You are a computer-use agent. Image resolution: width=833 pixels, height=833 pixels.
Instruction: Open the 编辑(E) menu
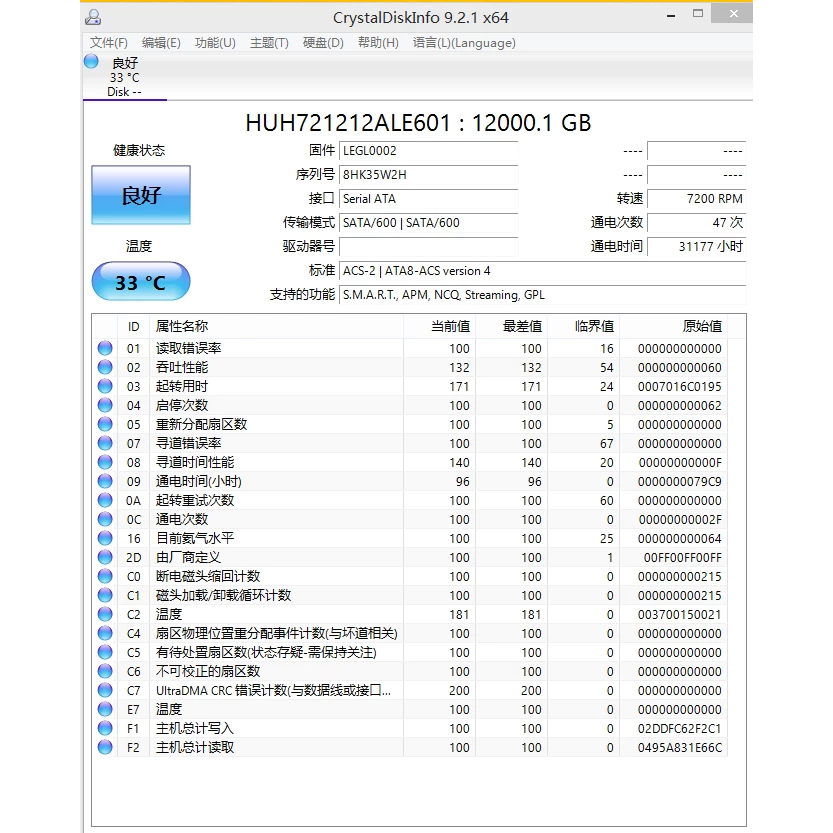(x=161, y=42)
